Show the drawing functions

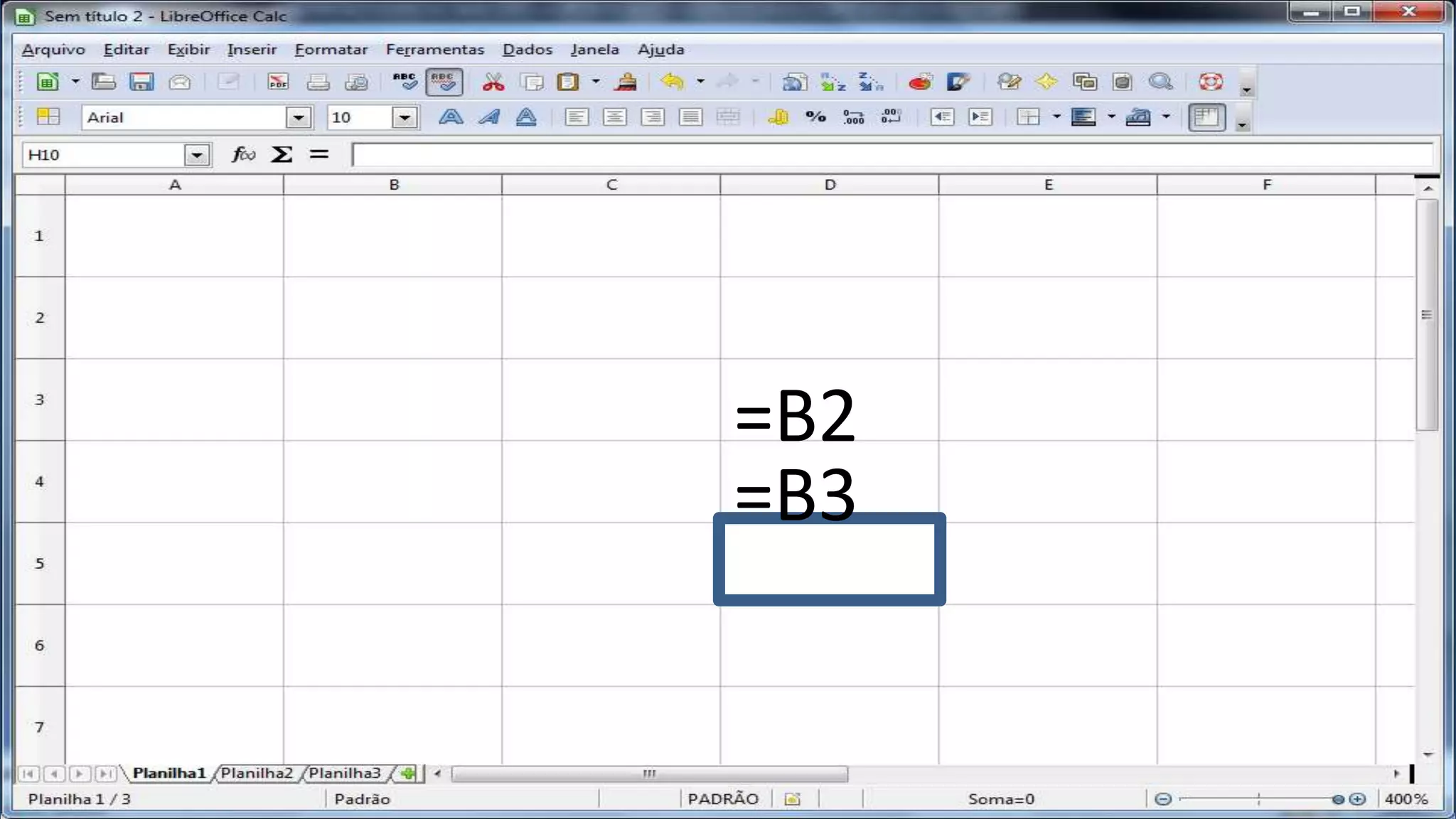pyautogui.click(x=958, y=82)
